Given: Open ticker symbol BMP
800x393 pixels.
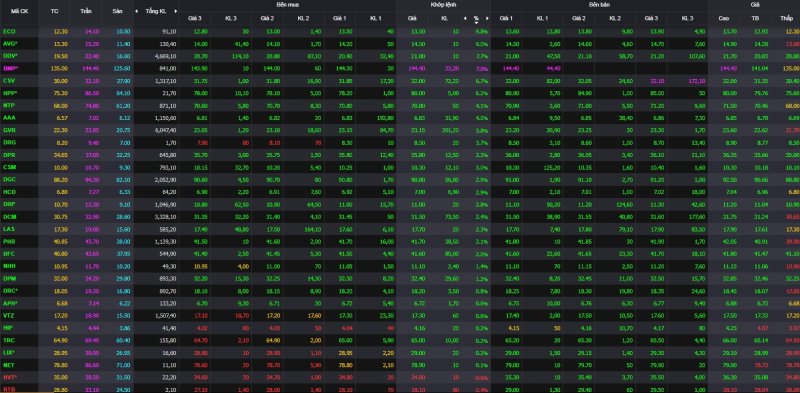Looking at the screenshot, I should pos(10,68).
